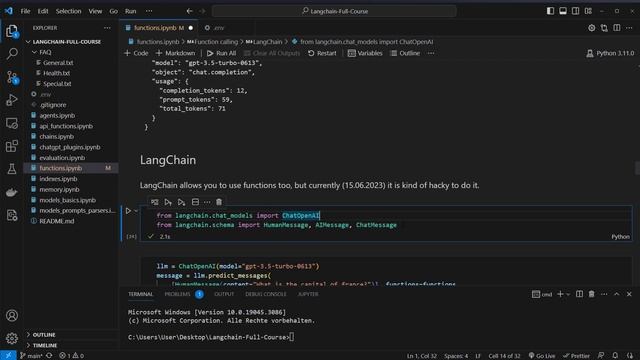Open the Docker view in activity bar
The image size is (640, 360).
pos(12,192)
